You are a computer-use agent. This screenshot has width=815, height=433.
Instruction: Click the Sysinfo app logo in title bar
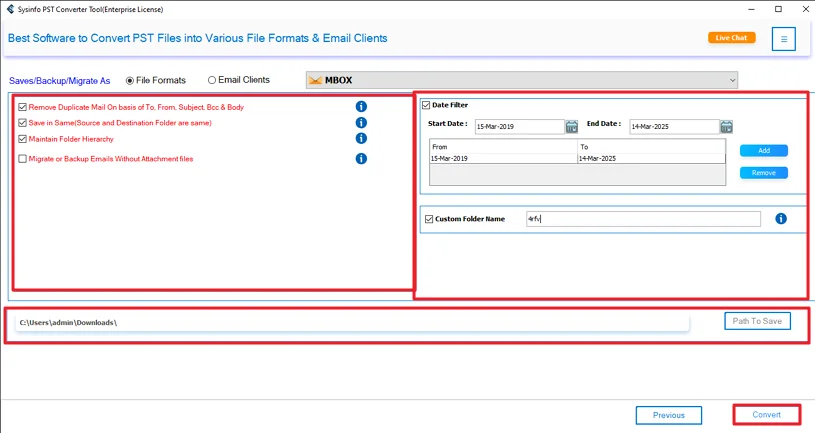10,9
